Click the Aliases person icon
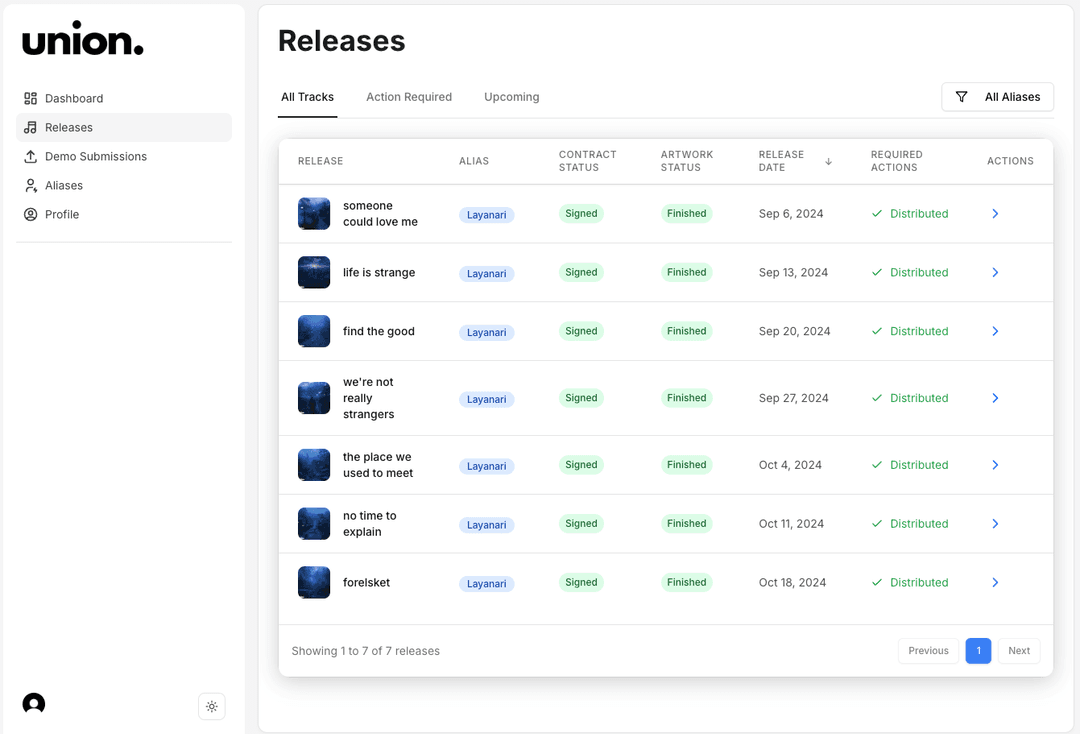 coord(31,185)
